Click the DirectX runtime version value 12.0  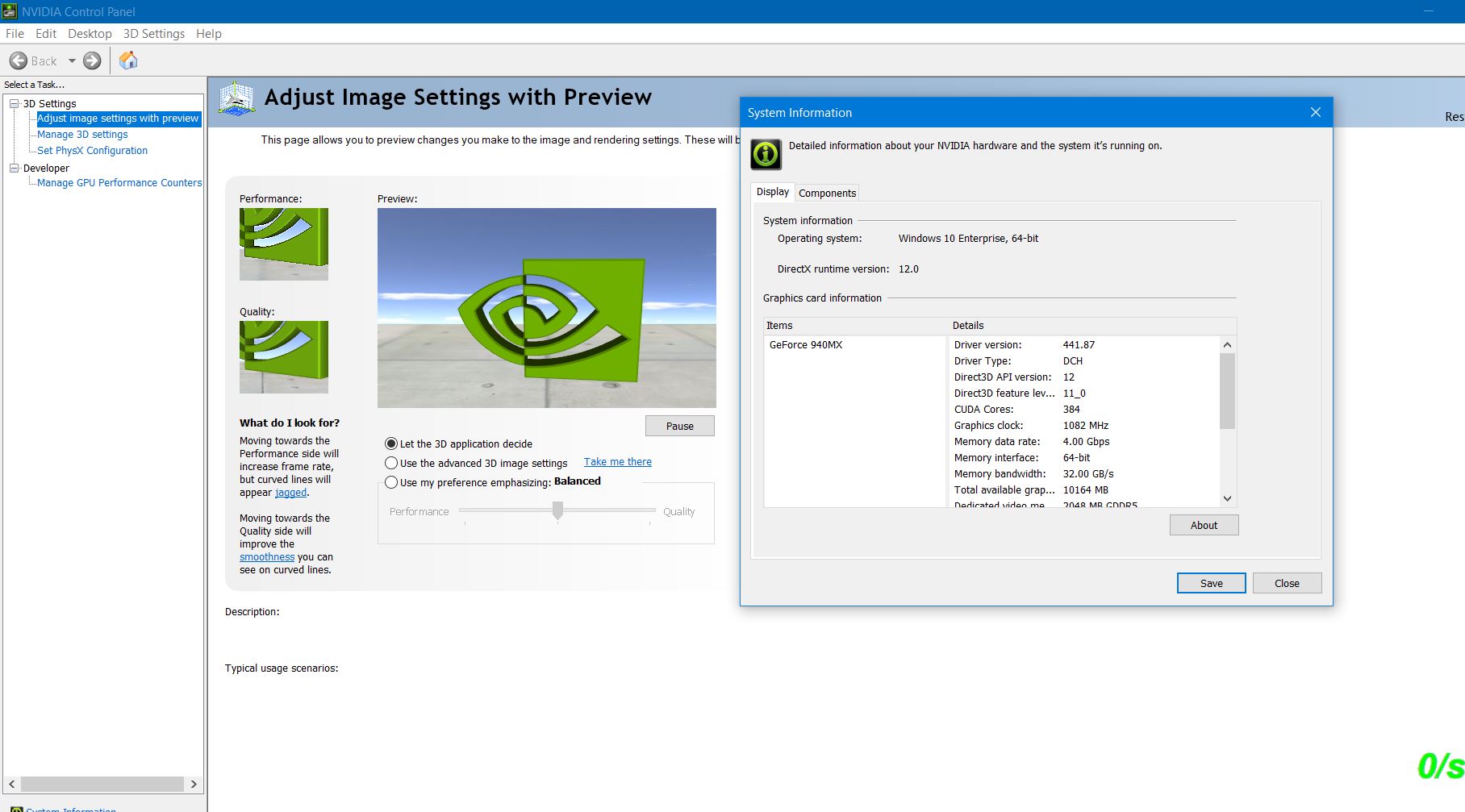(908, 269)
